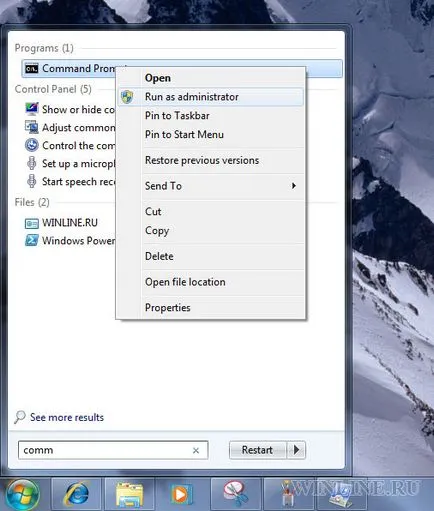This screenshot has height=511, width=434.
Task: Open the Windows Start orb
Action: 22,494
